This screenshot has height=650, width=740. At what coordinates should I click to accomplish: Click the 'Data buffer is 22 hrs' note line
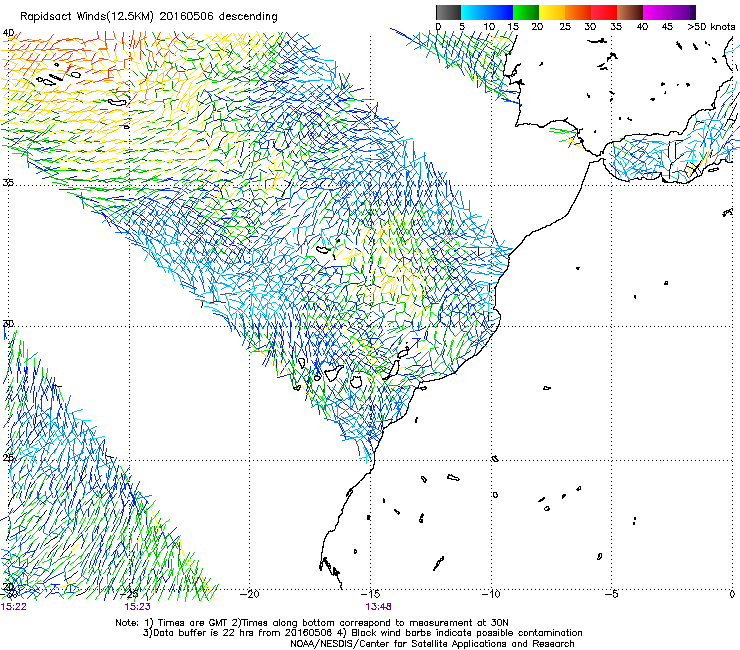tap(362, 633)
